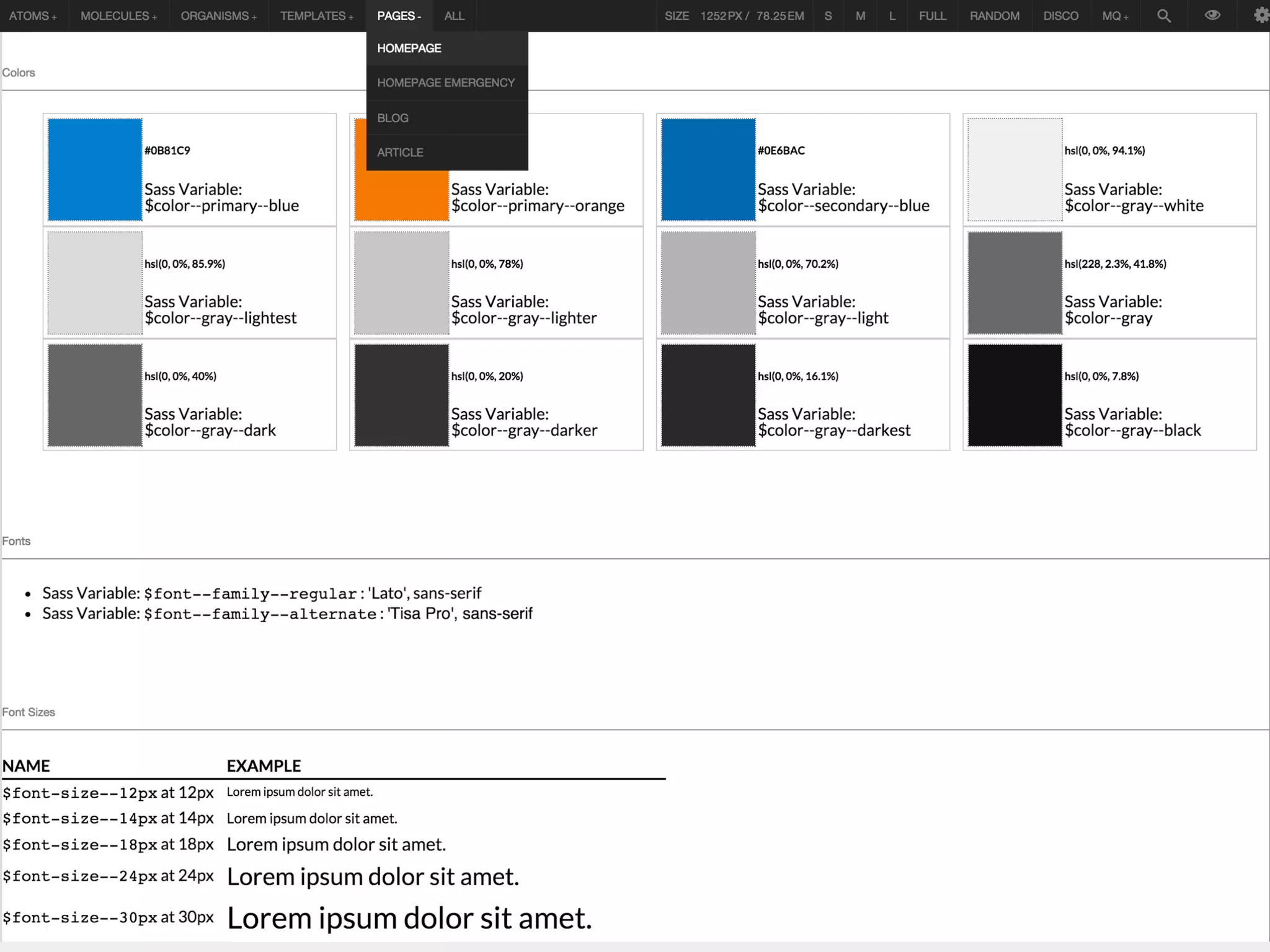Open the search magnifier icon
1270x952 pixels.
tap(1164, 16)
